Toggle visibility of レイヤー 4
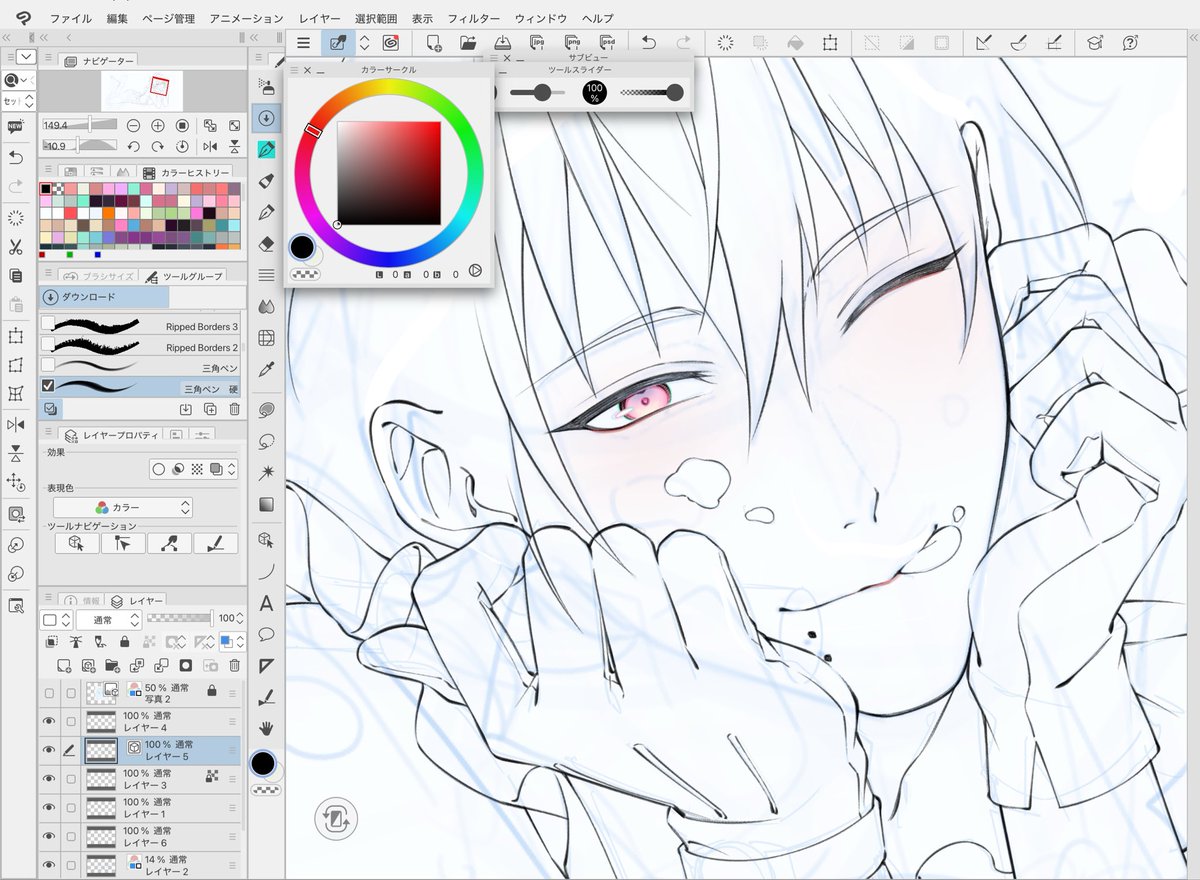The width and height of the screenshot is (1200, 880). 48,722
